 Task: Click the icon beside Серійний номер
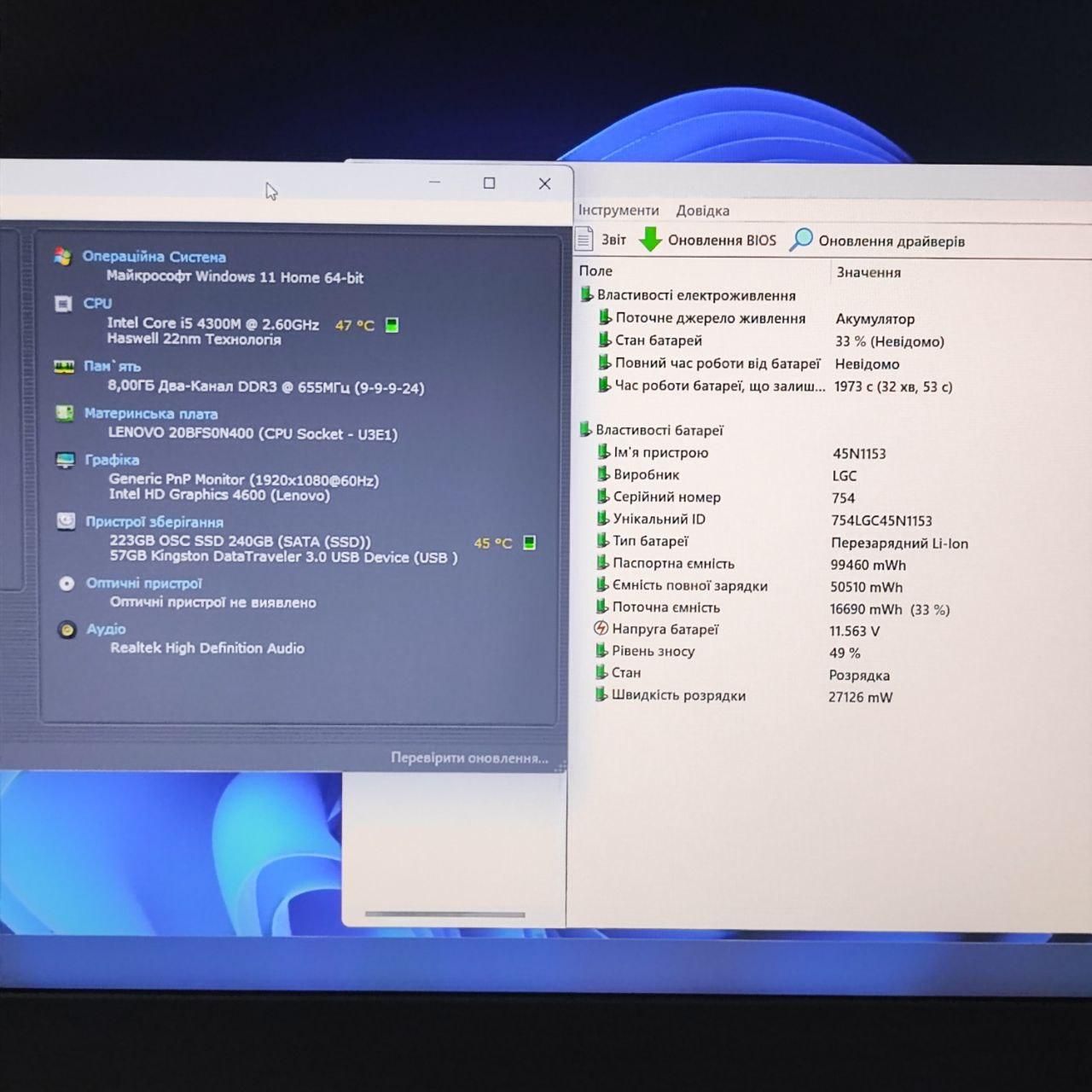[603, 497]
